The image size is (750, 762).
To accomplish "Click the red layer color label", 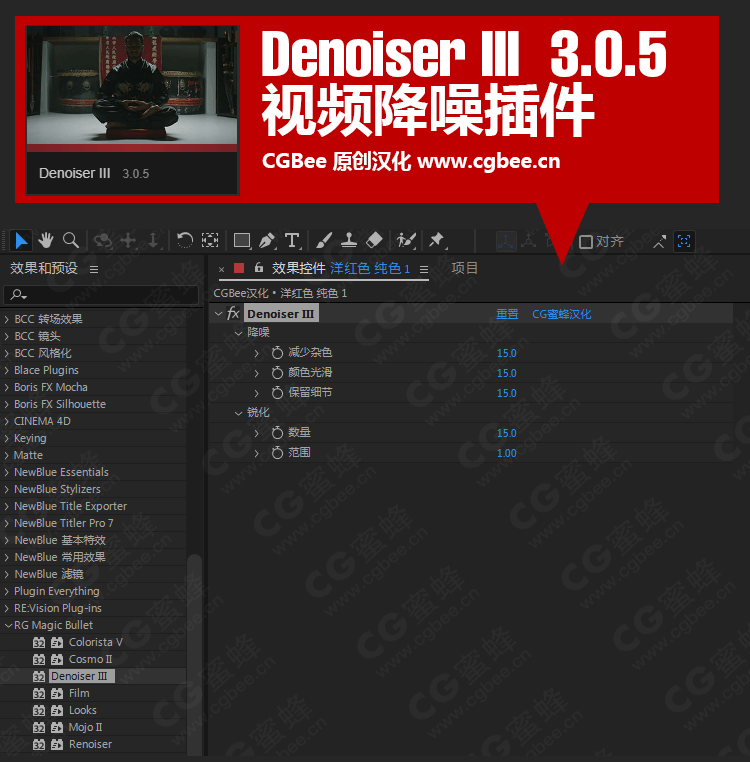I will pyautogui.click(x=239, y=268).
